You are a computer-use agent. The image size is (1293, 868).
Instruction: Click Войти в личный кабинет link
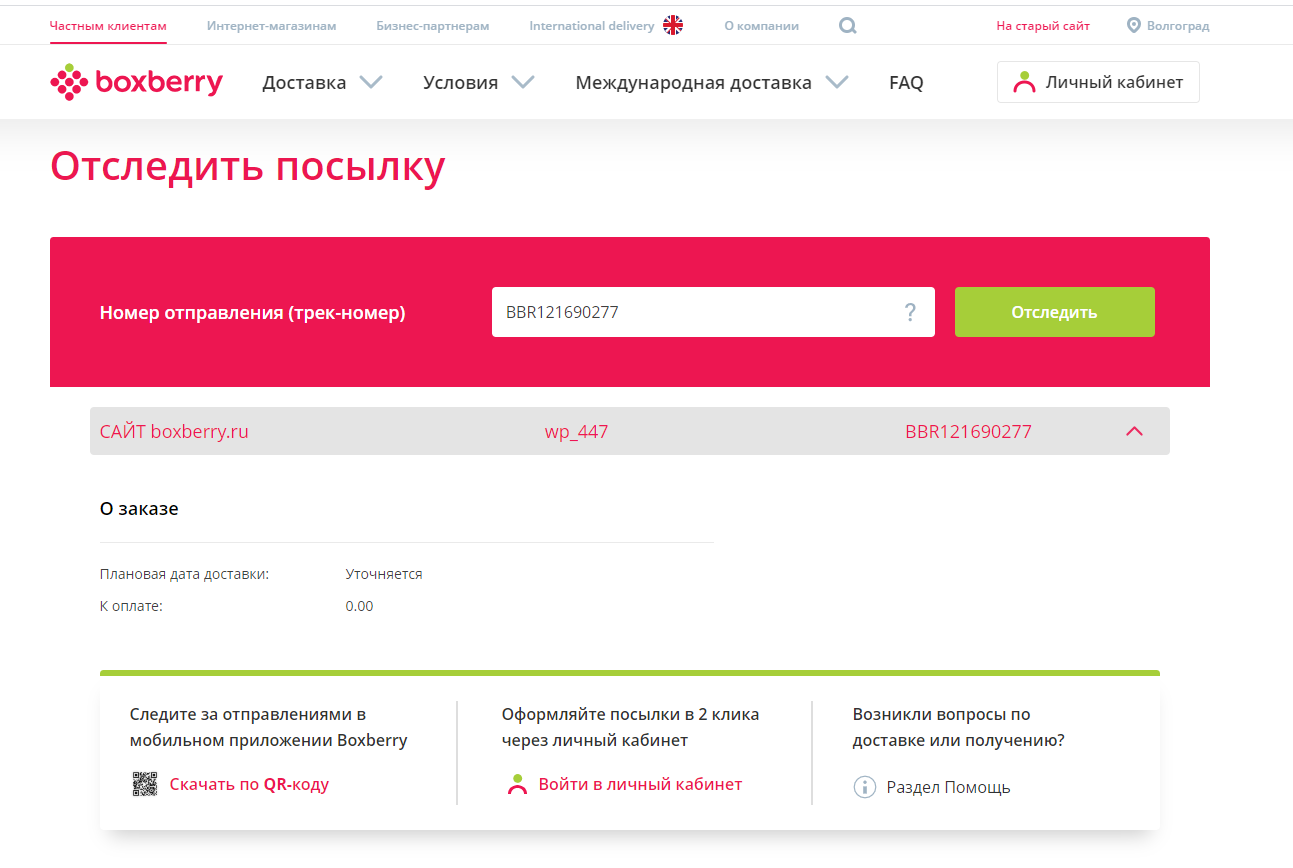click(x=640, y=784)
